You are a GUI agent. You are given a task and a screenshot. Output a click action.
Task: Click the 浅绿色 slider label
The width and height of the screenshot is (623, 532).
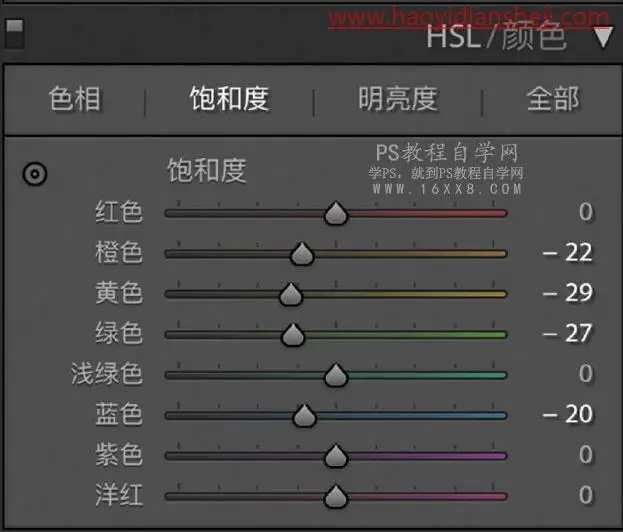point(107,373)
